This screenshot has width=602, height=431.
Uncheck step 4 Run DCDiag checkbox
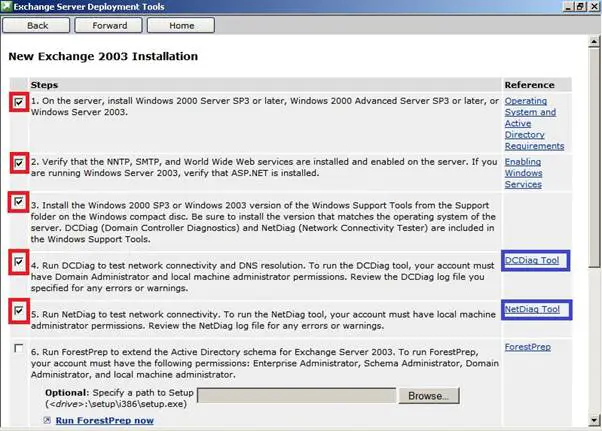18,262
